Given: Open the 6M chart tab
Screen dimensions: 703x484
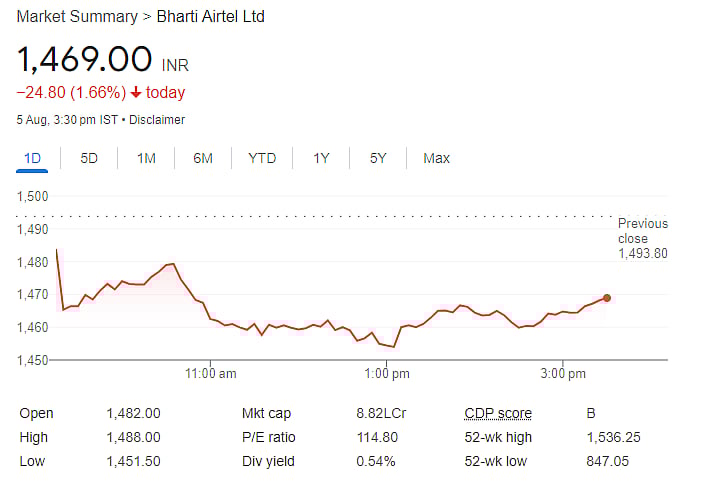Looking at the screenshot, I should 203,158.
